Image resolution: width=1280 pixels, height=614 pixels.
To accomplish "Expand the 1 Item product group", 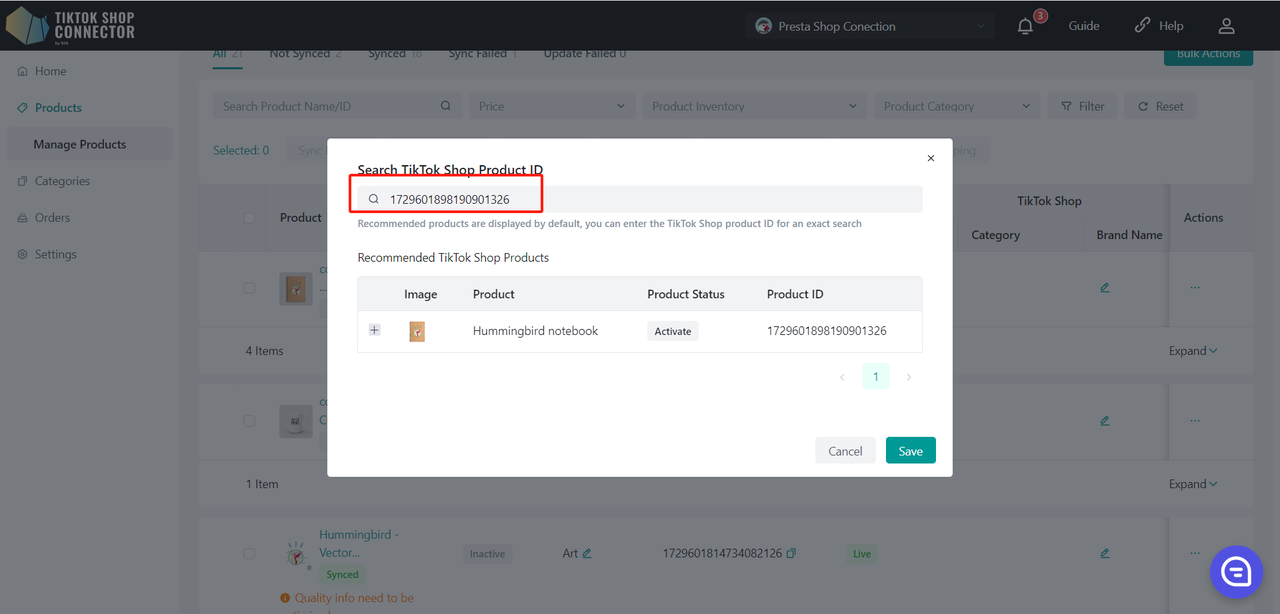I will 1193,484.
